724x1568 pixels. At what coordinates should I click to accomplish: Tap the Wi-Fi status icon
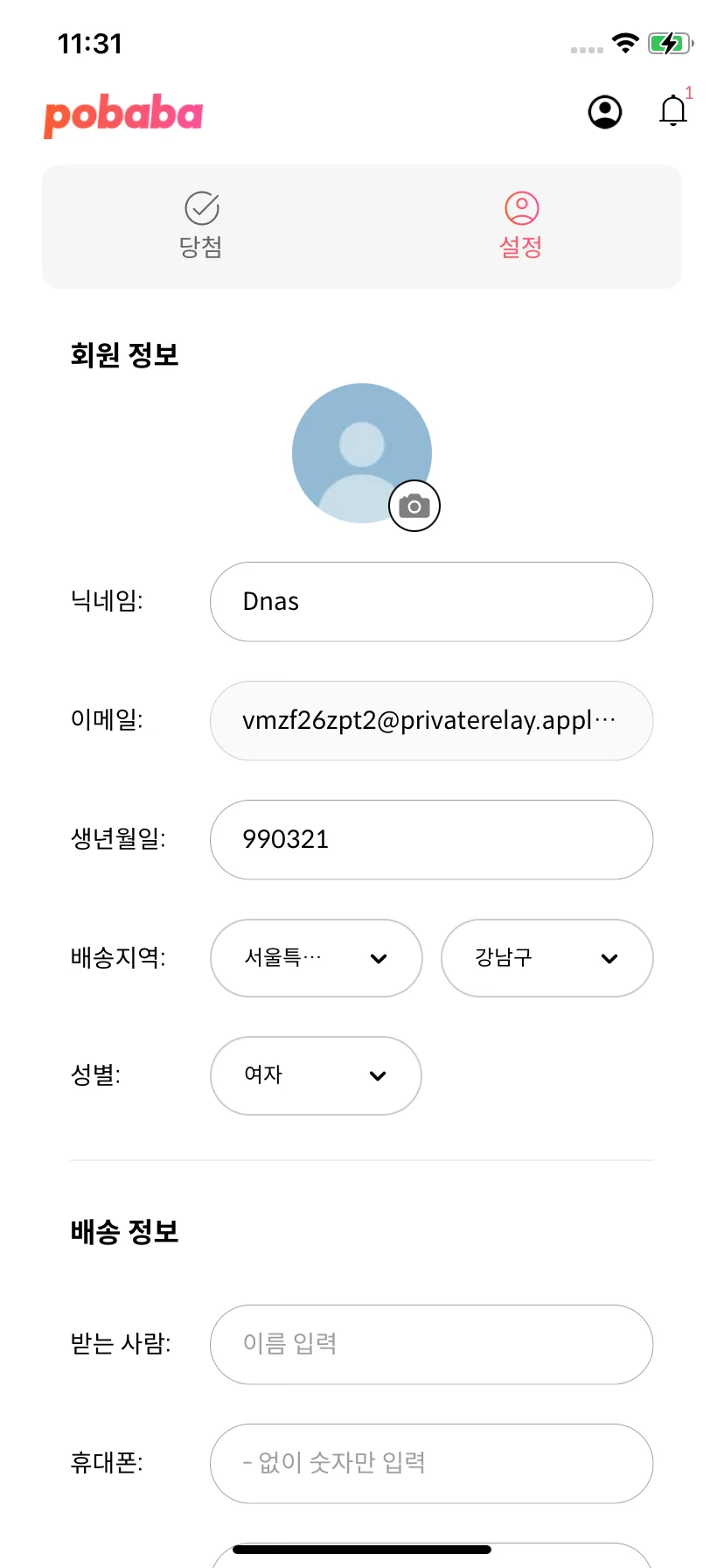pos(625,43)
